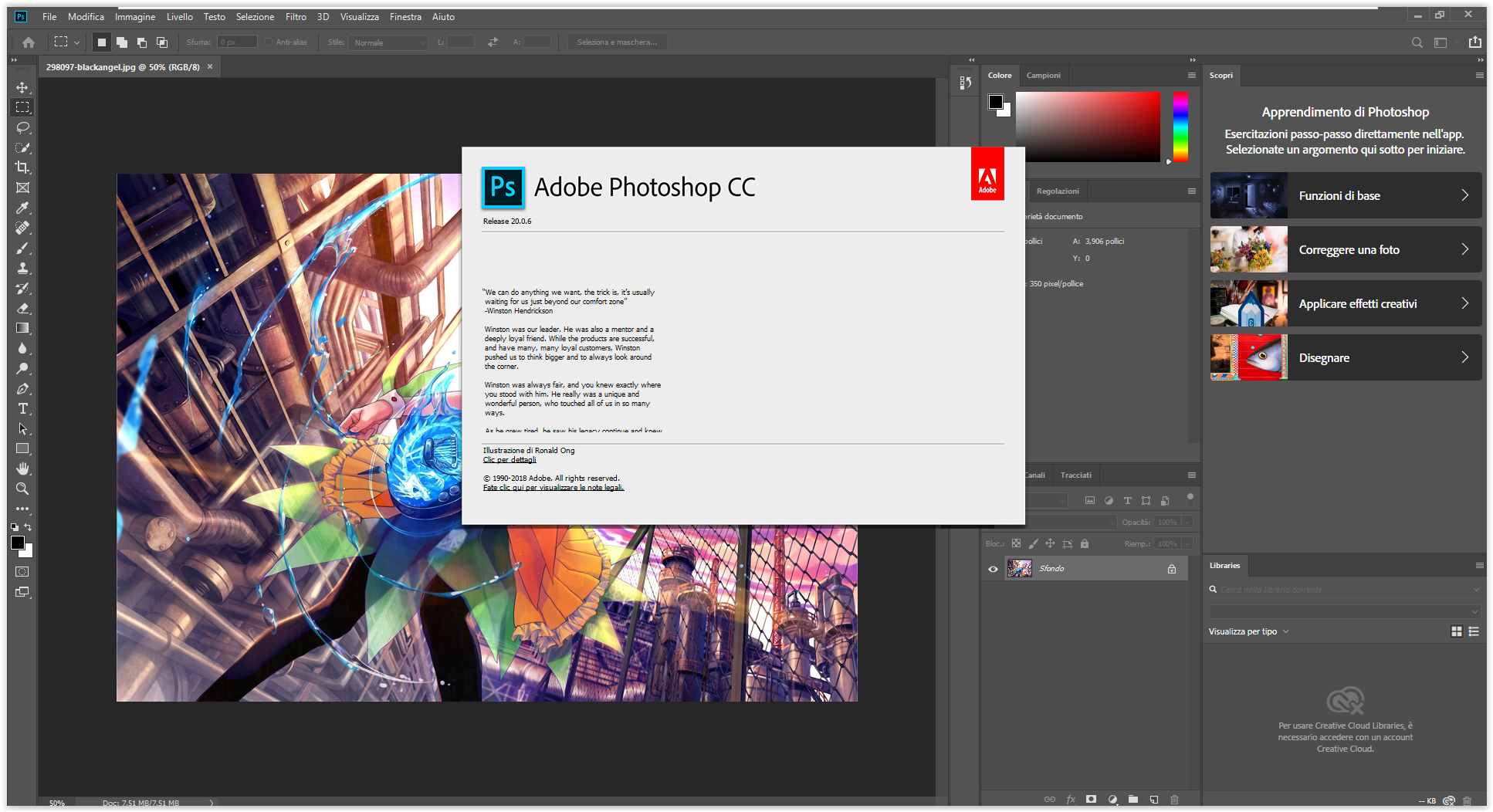The image size is (1493, 812).
Task: Open the Finestra menu
Action: tap(405, 17)
